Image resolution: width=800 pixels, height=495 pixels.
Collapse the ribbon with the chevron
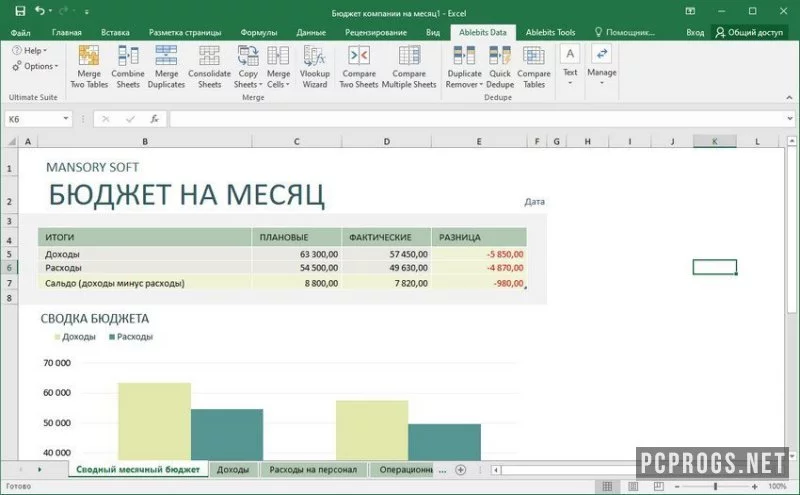(789, 97)
